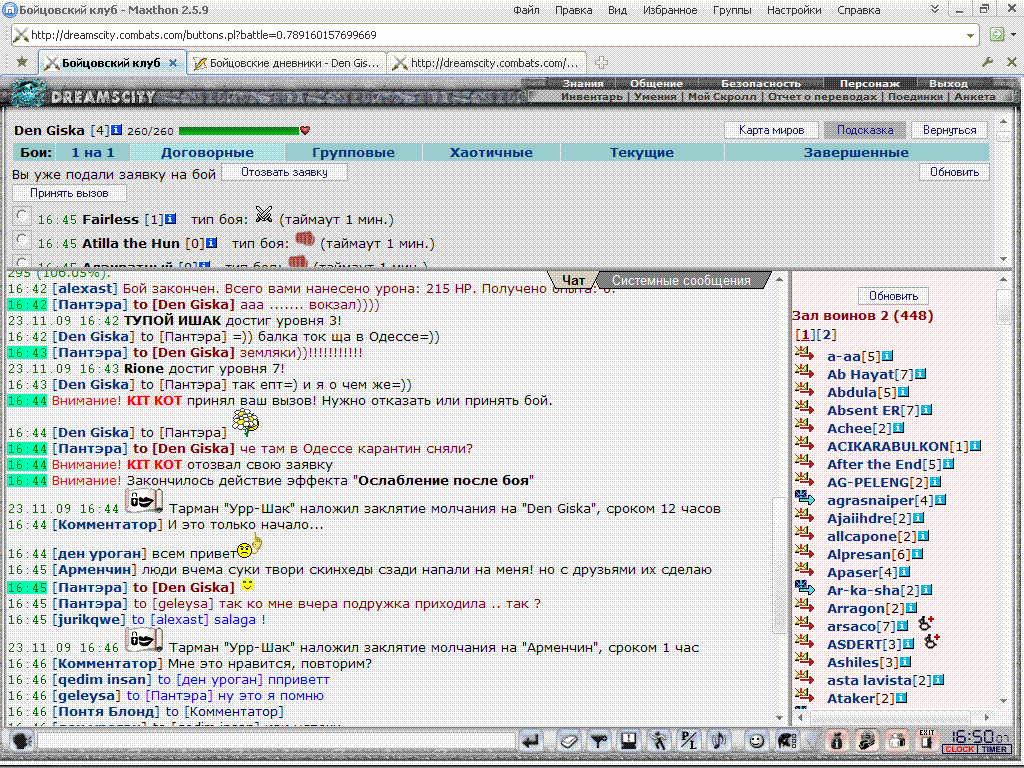Click the green health bar of Den Giska
Viewport: 1024px width, 768px height.
coord(239,131)
